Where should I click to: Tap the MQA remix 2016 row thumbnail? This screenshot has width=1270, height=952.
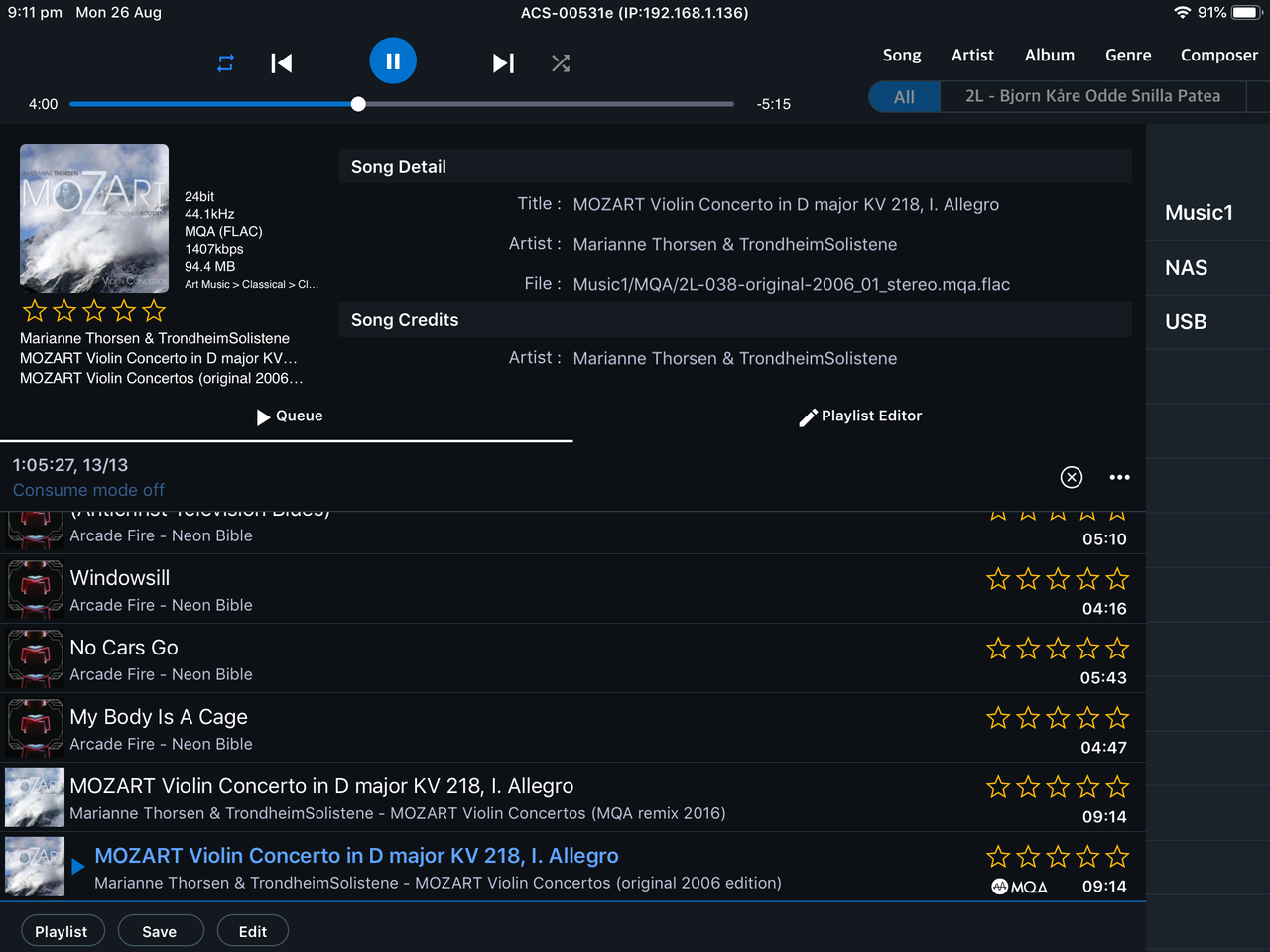point(35,797)
